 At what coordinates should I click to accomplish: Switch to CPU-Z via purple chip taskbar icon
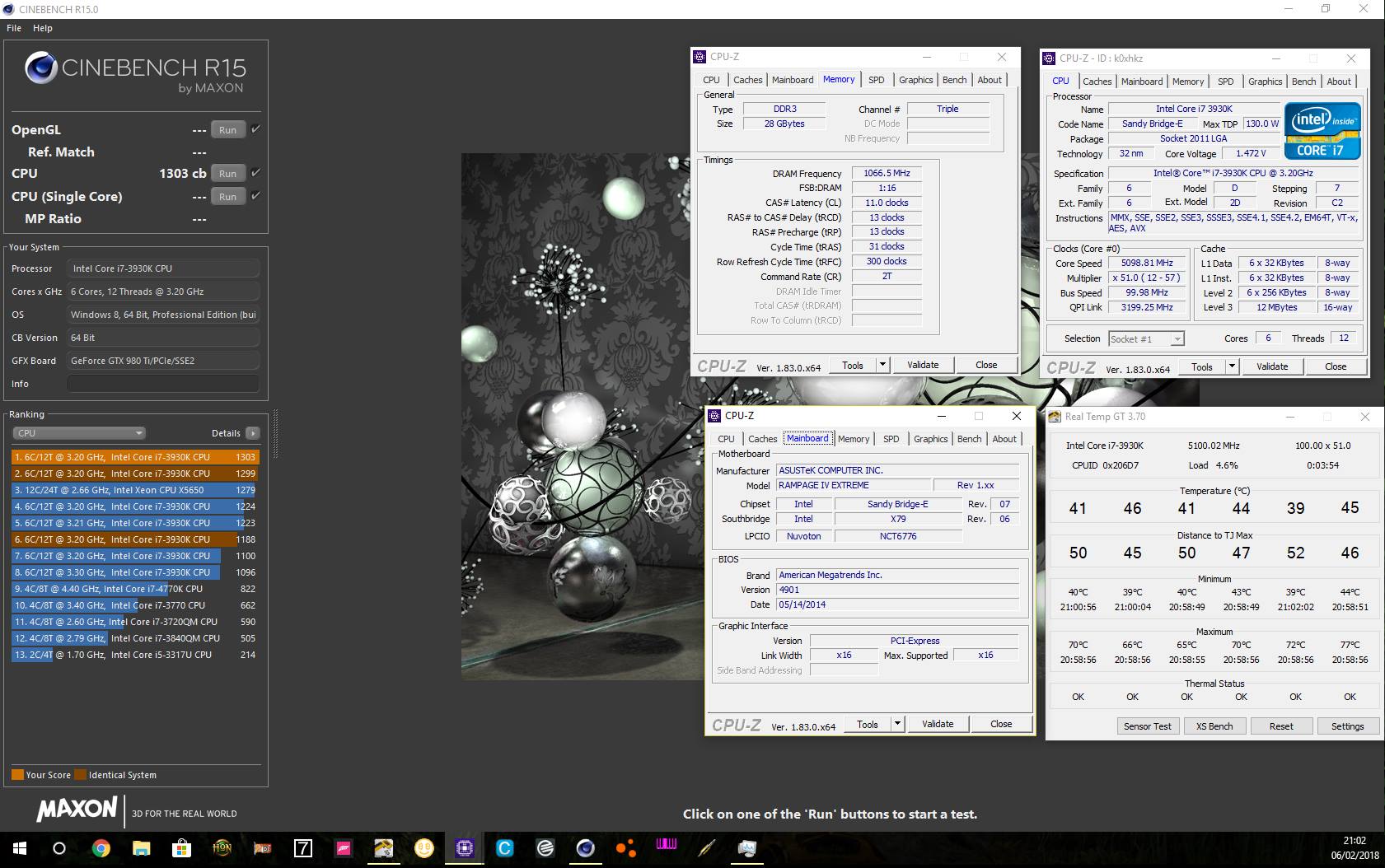[x=464, y=847]
